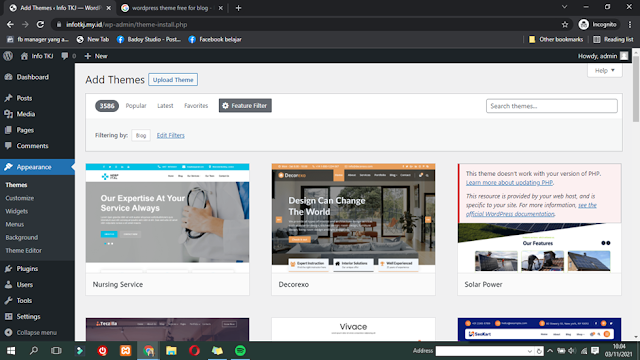Open a new browser tab

pyautogui.click(x=238, y=8)
